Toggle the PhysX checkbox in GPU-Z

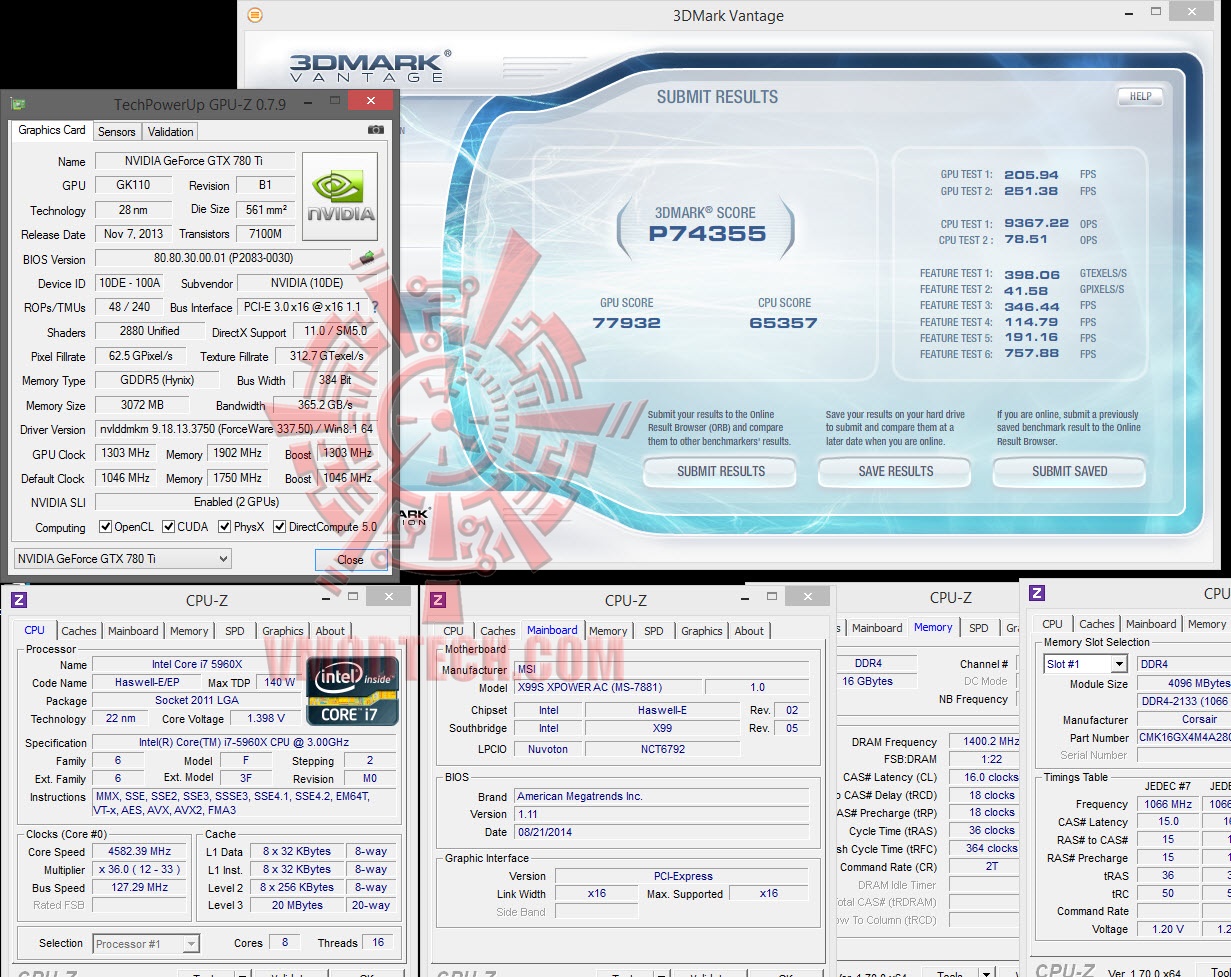point(225,527)
